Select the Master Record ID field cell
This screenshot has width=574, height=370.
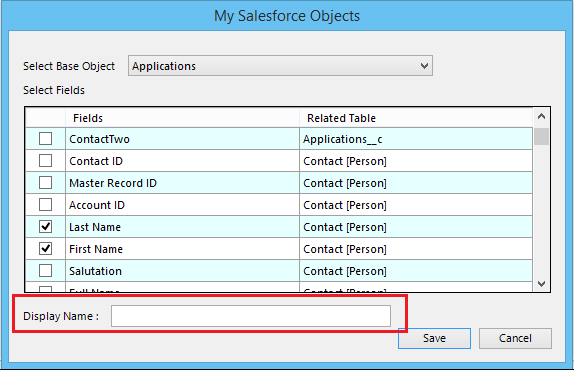182,183
